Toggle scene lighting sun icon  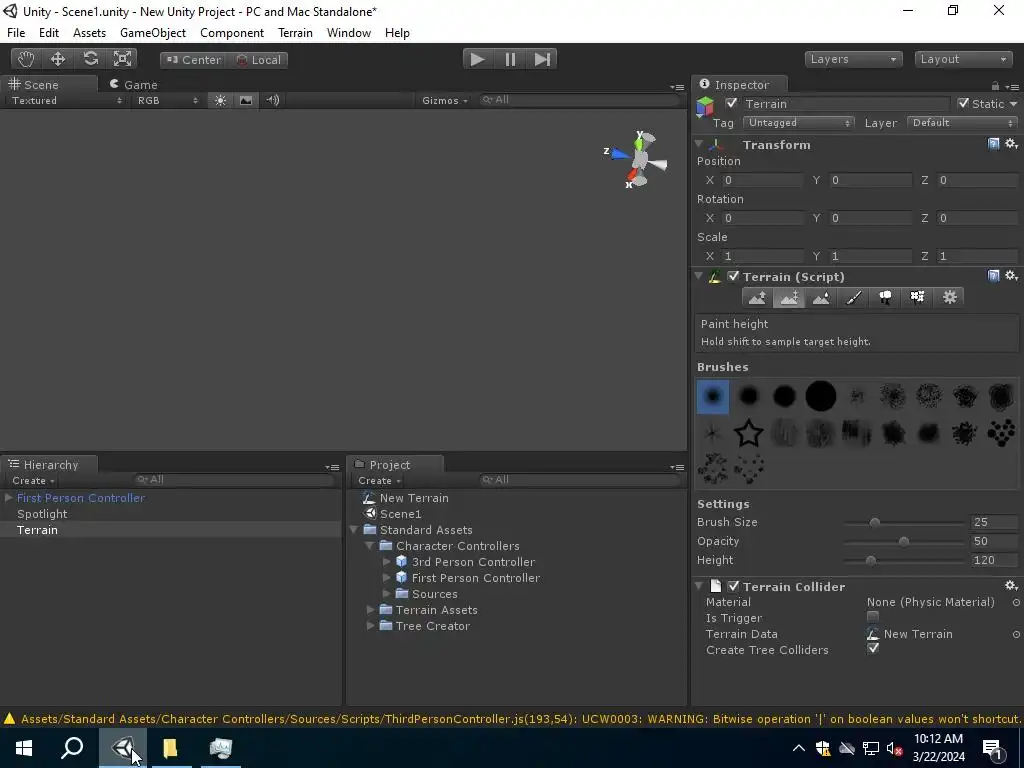221,101
